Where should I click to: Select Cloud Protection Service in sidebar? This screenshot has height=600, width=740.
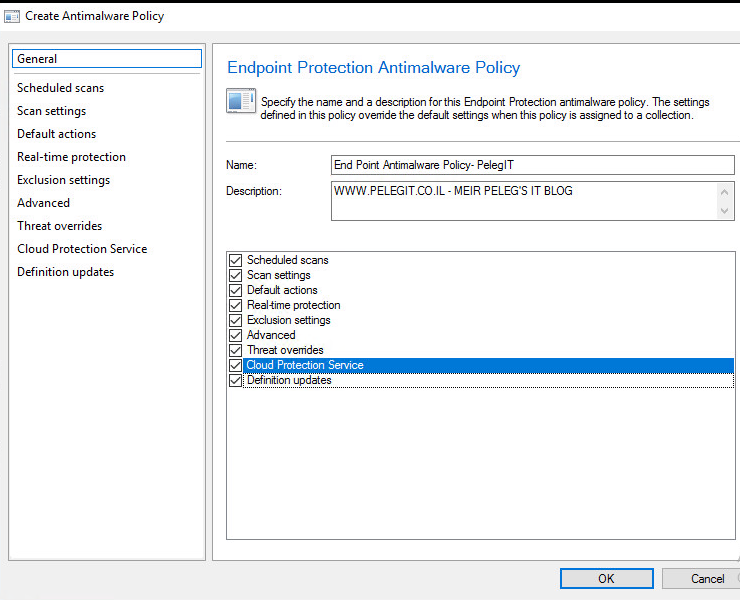[82, 249]
